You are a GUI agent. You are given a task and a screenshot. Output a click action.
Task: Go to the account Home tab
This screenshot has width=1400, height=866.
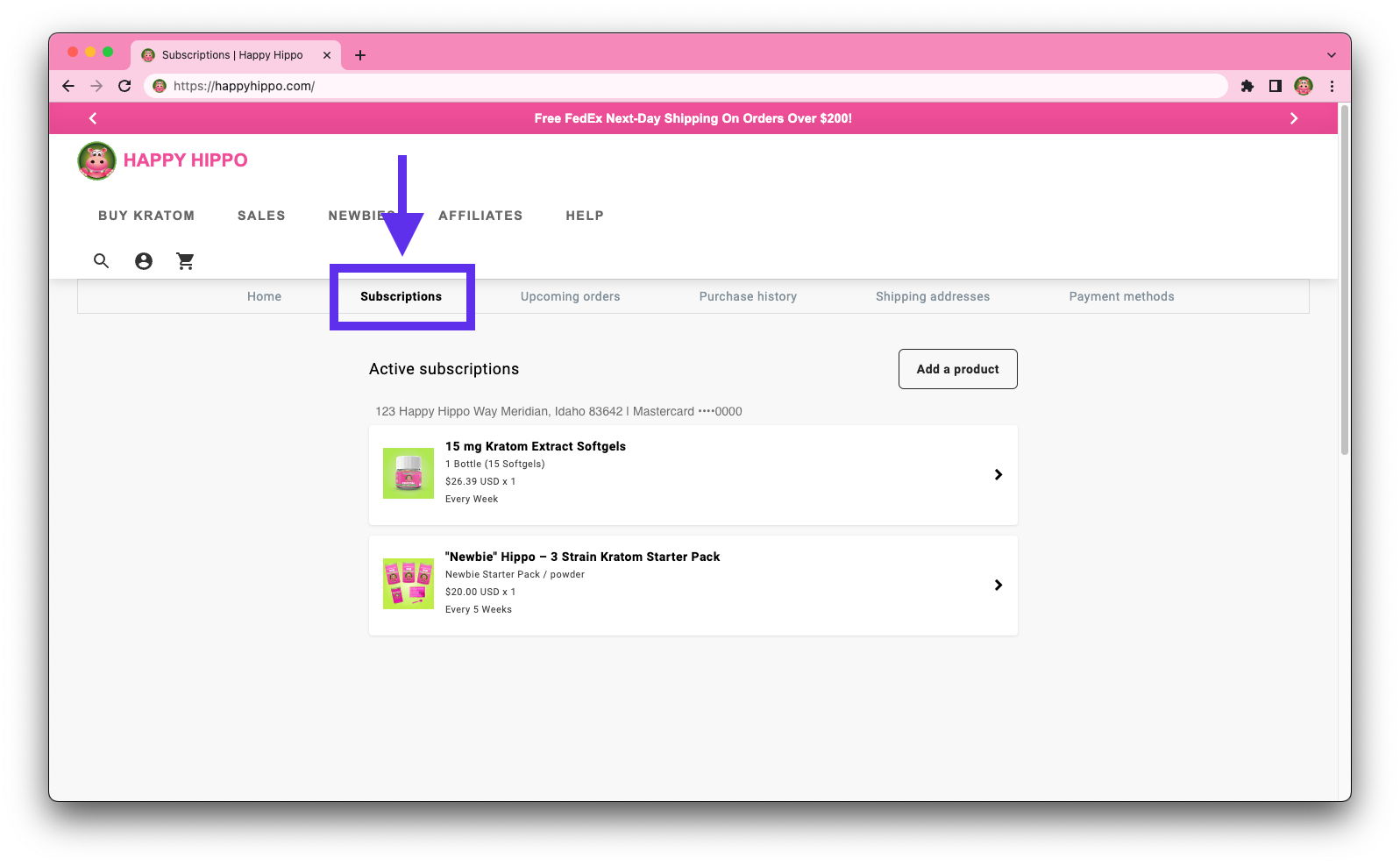click(x=264, y=296)
